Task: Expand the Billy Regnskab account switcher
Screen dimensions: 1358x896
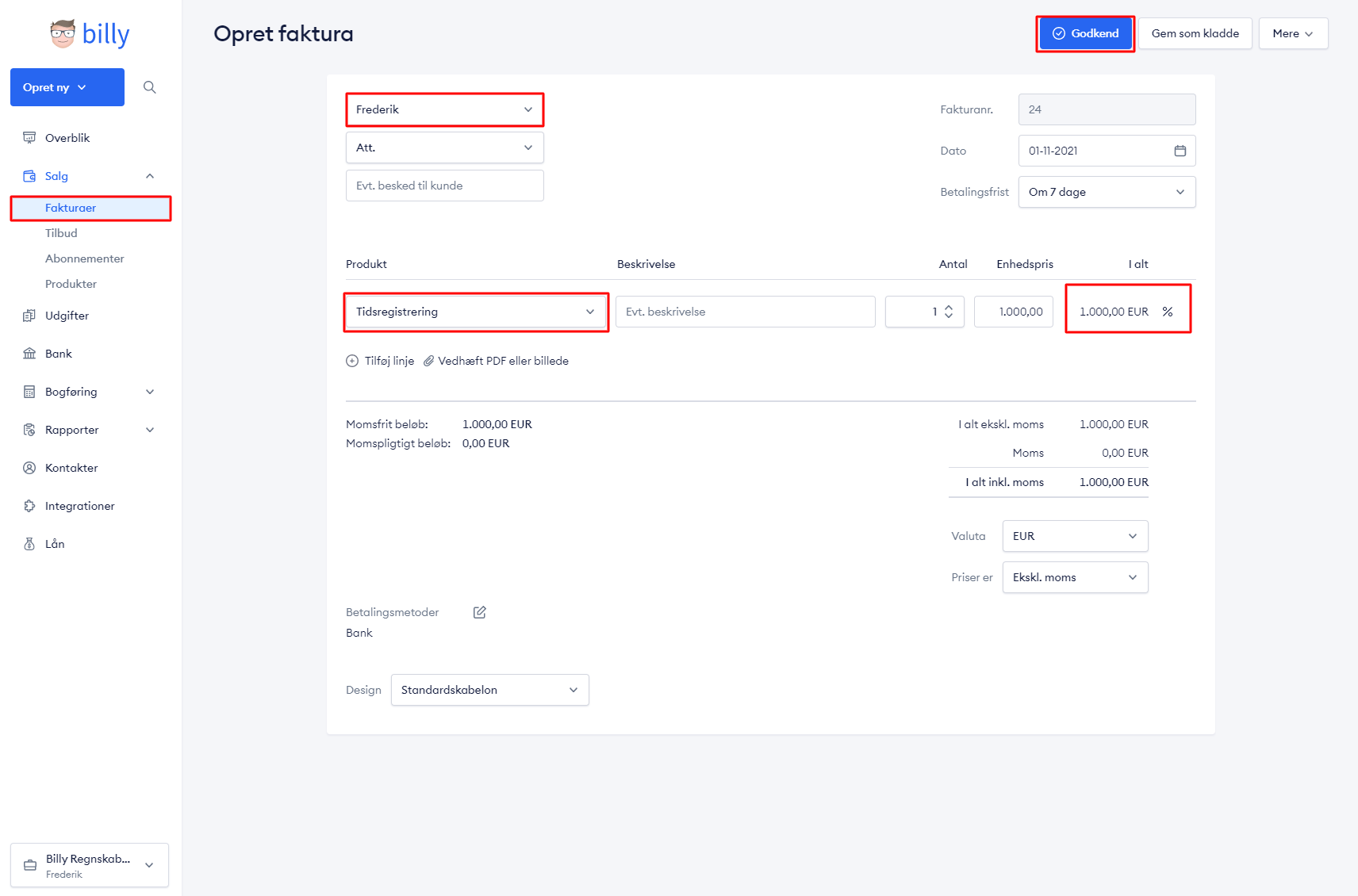Action: click(x=90, y=865)
